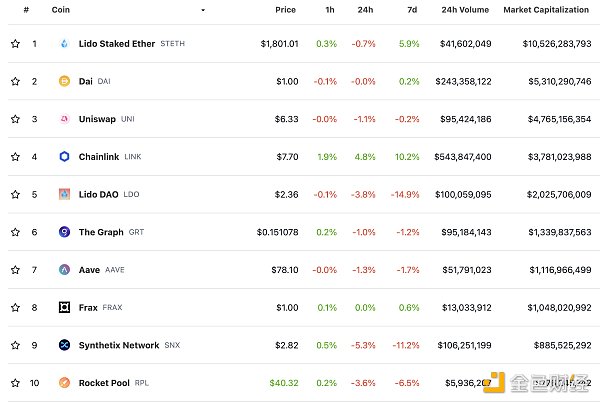600x404 pixels.
Task: Click the Aave coin logo
Action: pyautogui.click(x=65, y=270)
